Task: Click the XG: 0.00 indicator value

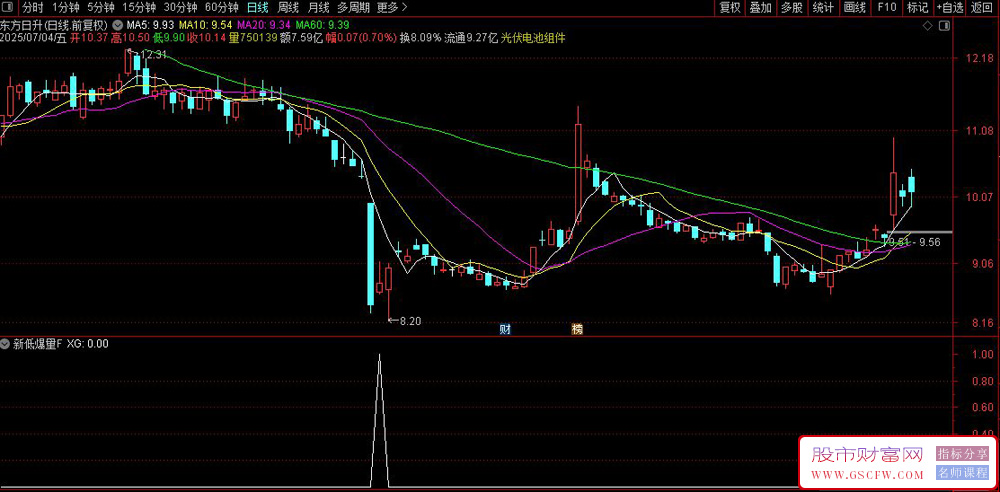Action: (x=87, y=344)
